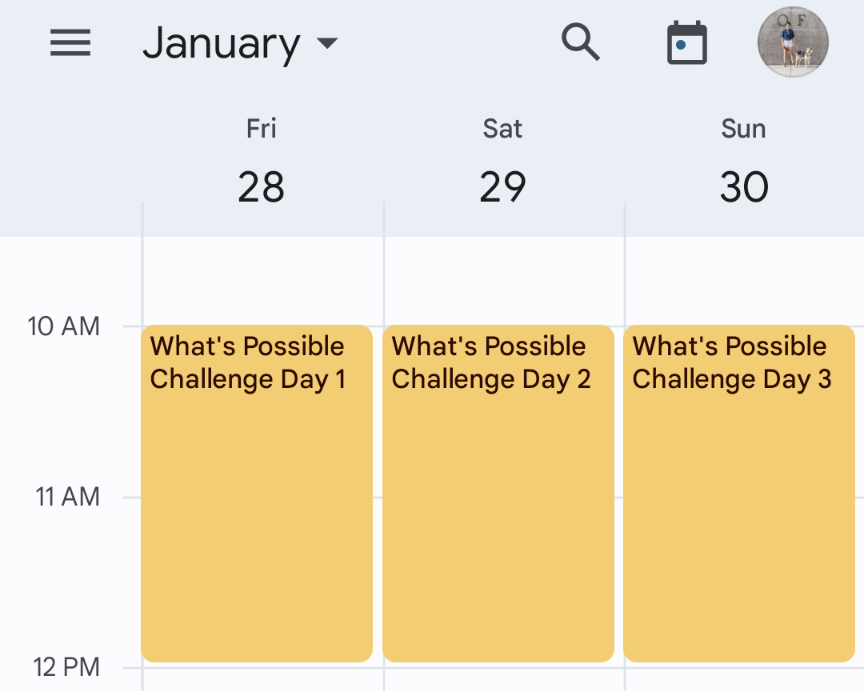Viewport: 864px width, 691px height.
Task: Click empty slot above Day 1 event on Friday
Action: 263,281
